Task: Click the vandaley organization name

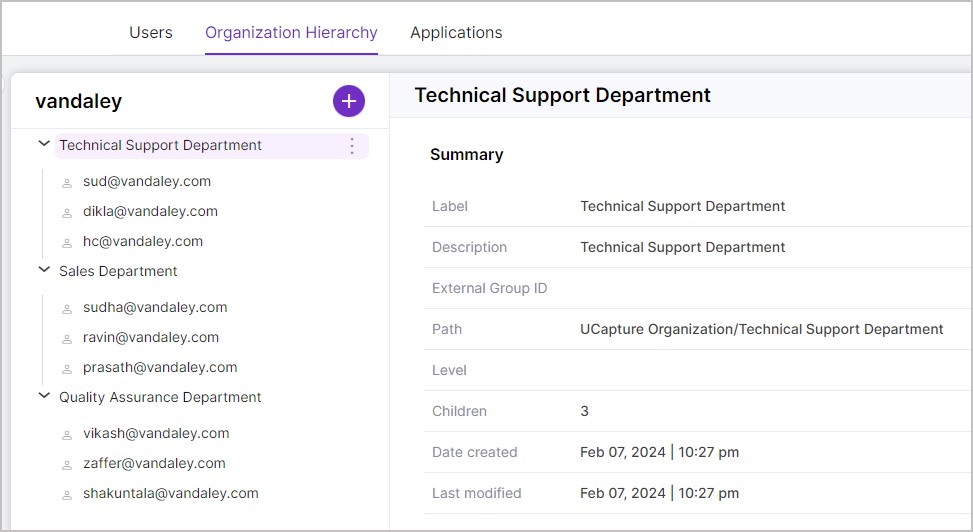Action: pos(79,101)
